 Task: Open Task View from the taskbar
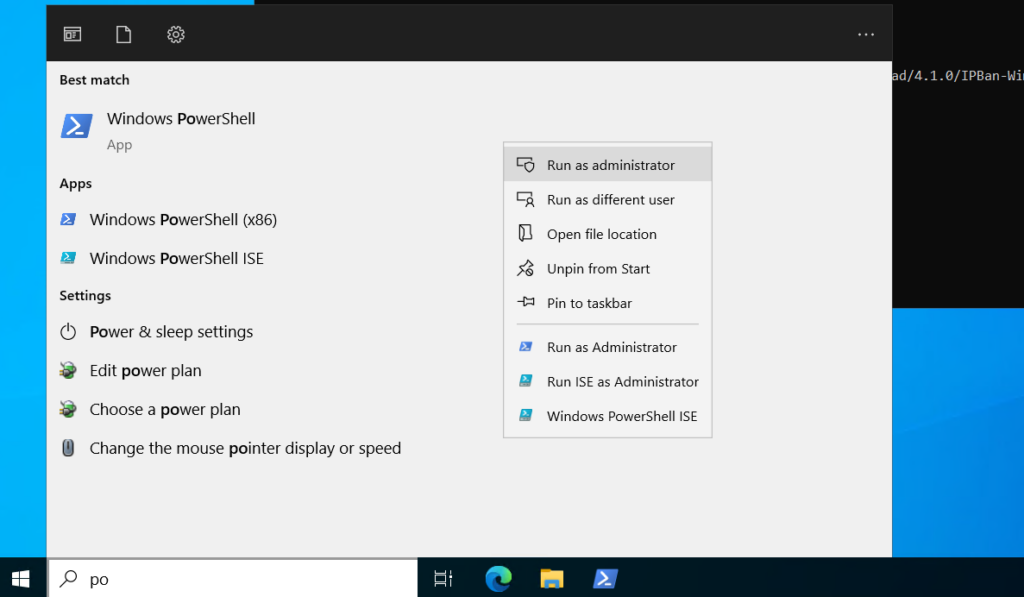pos(443,579)
